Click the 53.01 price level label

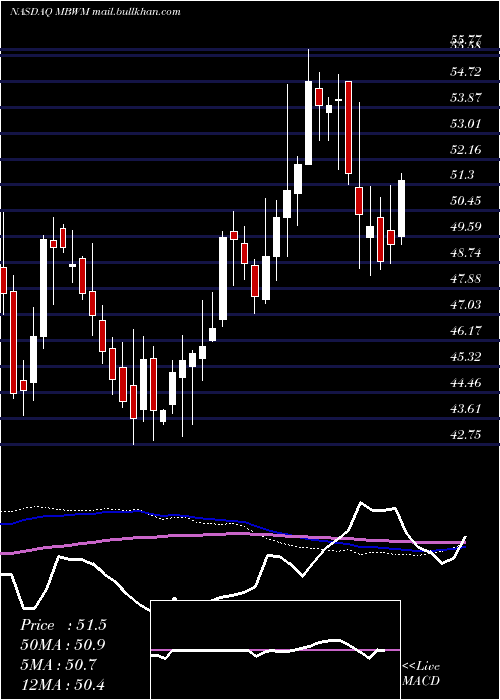[466, 123]
